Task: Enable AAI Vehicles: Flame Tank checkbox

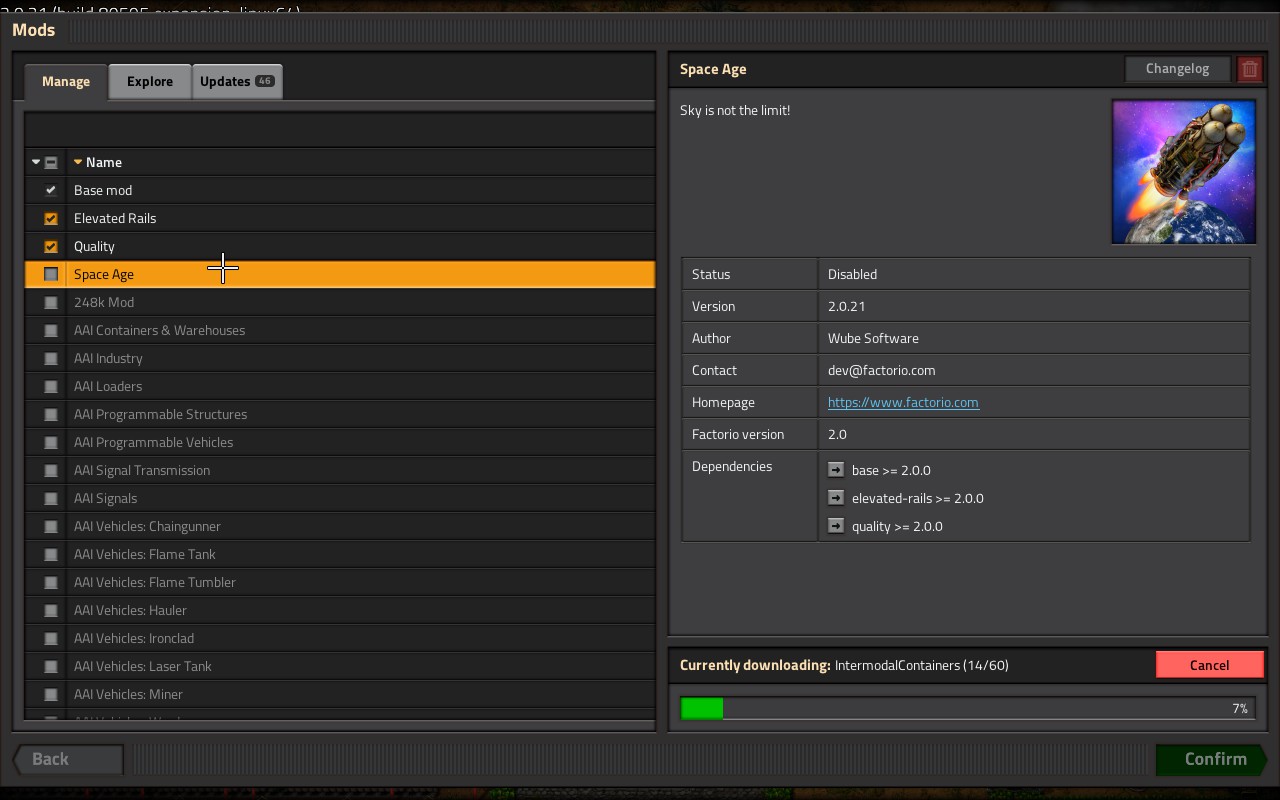Action: [51, 554]
